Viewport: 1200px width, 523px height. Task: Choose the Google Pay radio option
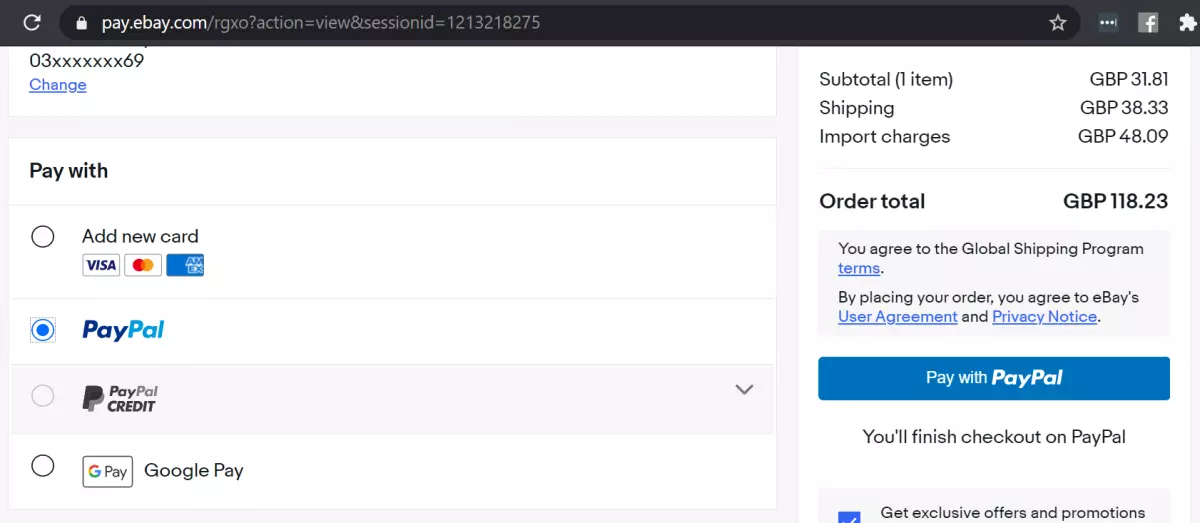coord(43,466)
